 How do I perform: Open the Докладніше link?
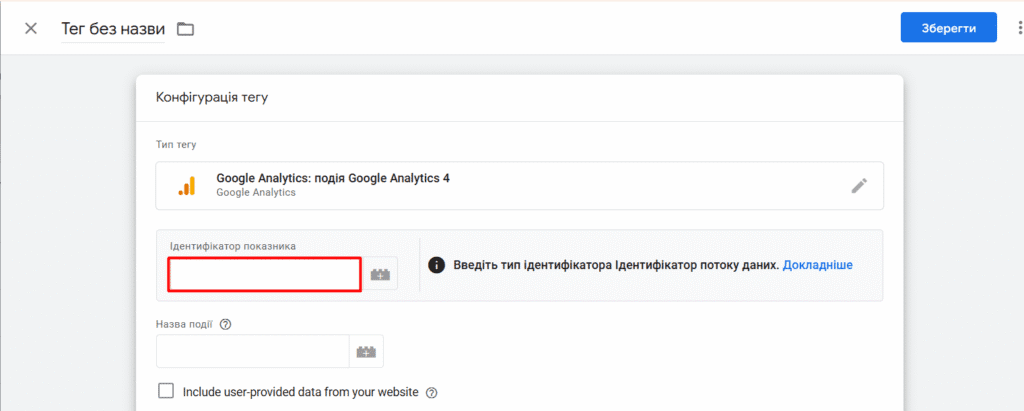[x=818, y=265]
